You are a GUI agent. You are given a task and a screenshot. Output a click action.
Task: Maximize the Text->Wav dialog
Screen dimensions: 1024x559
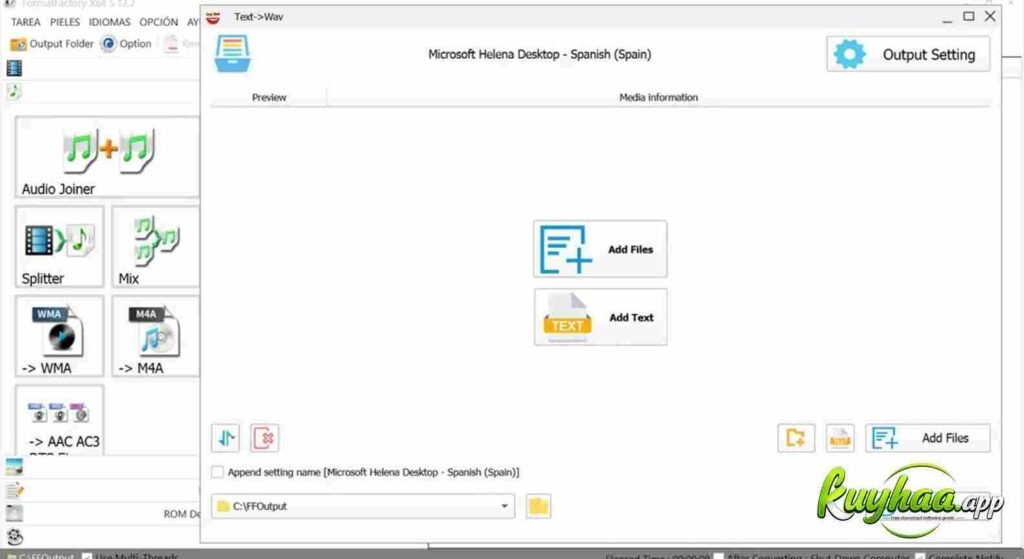tap(969, 16)
